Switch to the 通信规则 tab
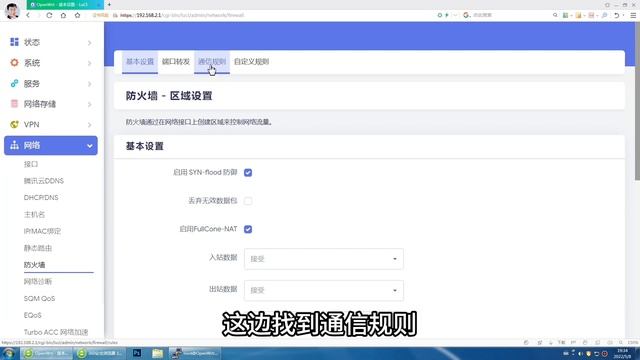 (212, 62)
